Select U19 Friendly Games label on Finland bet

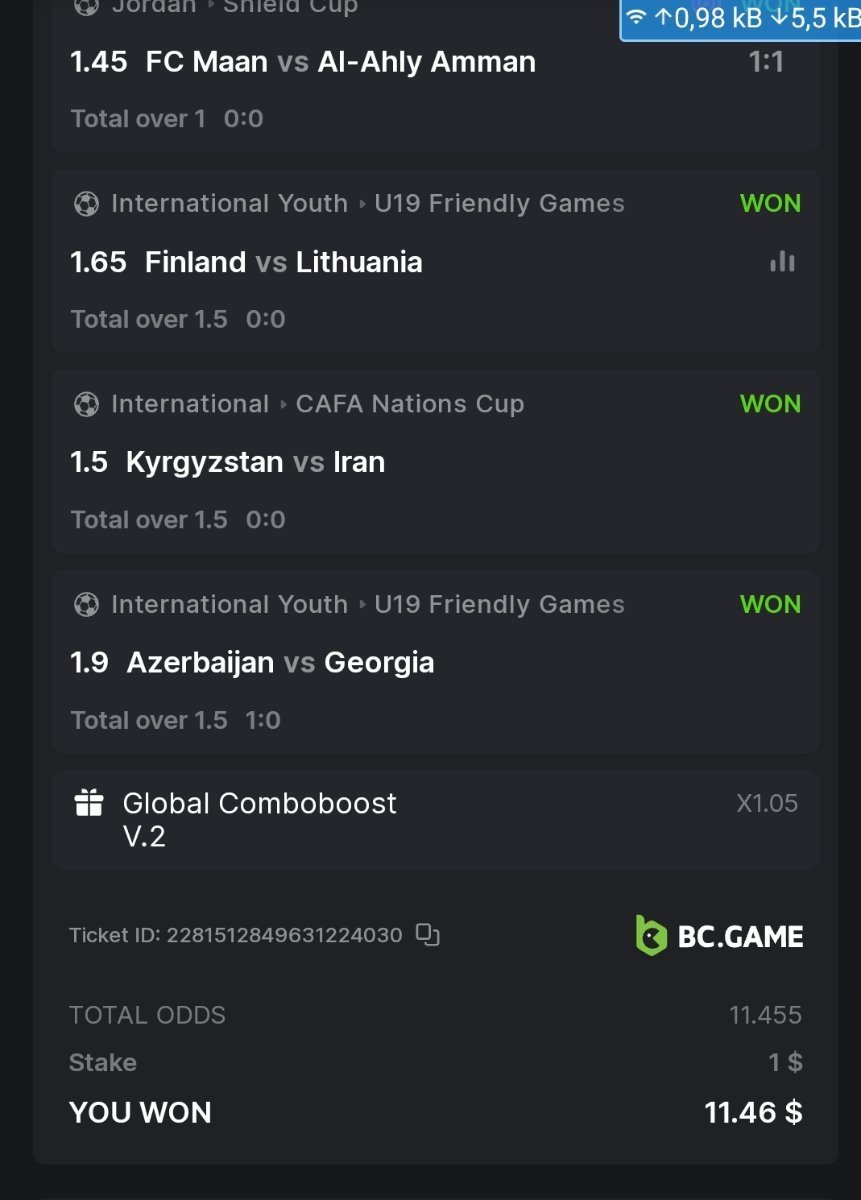click(499, 204)
